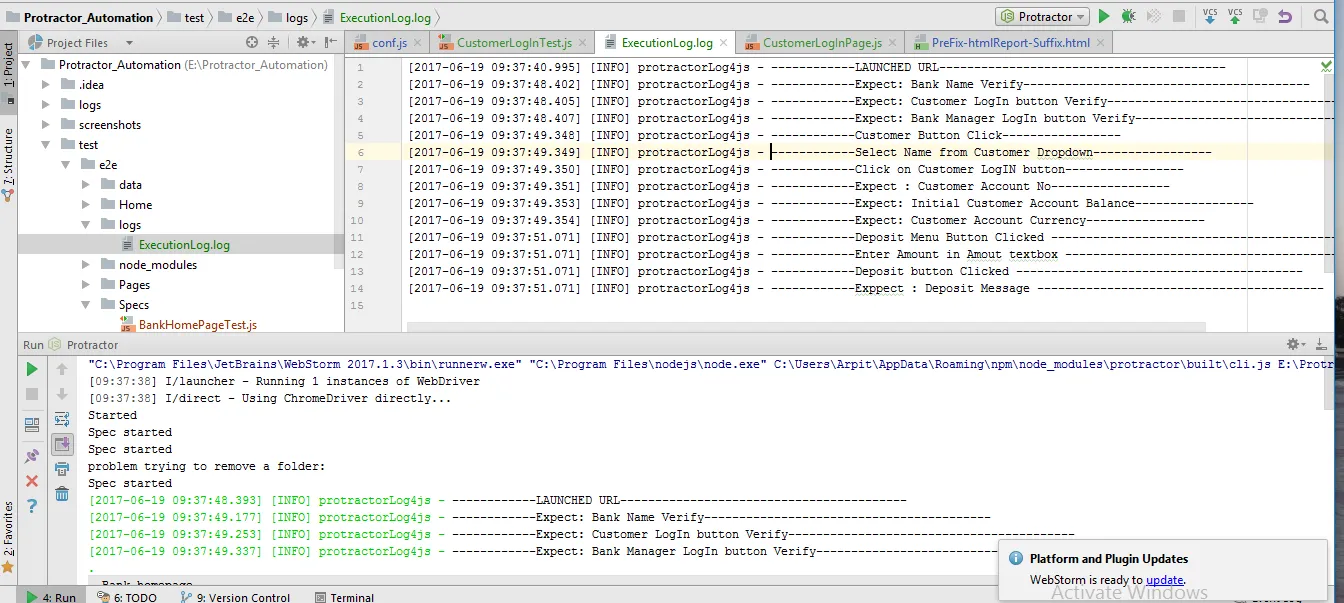Open the 9: Version Control tool tab
Image resolution: width=1344 pixels, height=603 pixels.
[x=235, y=597]
